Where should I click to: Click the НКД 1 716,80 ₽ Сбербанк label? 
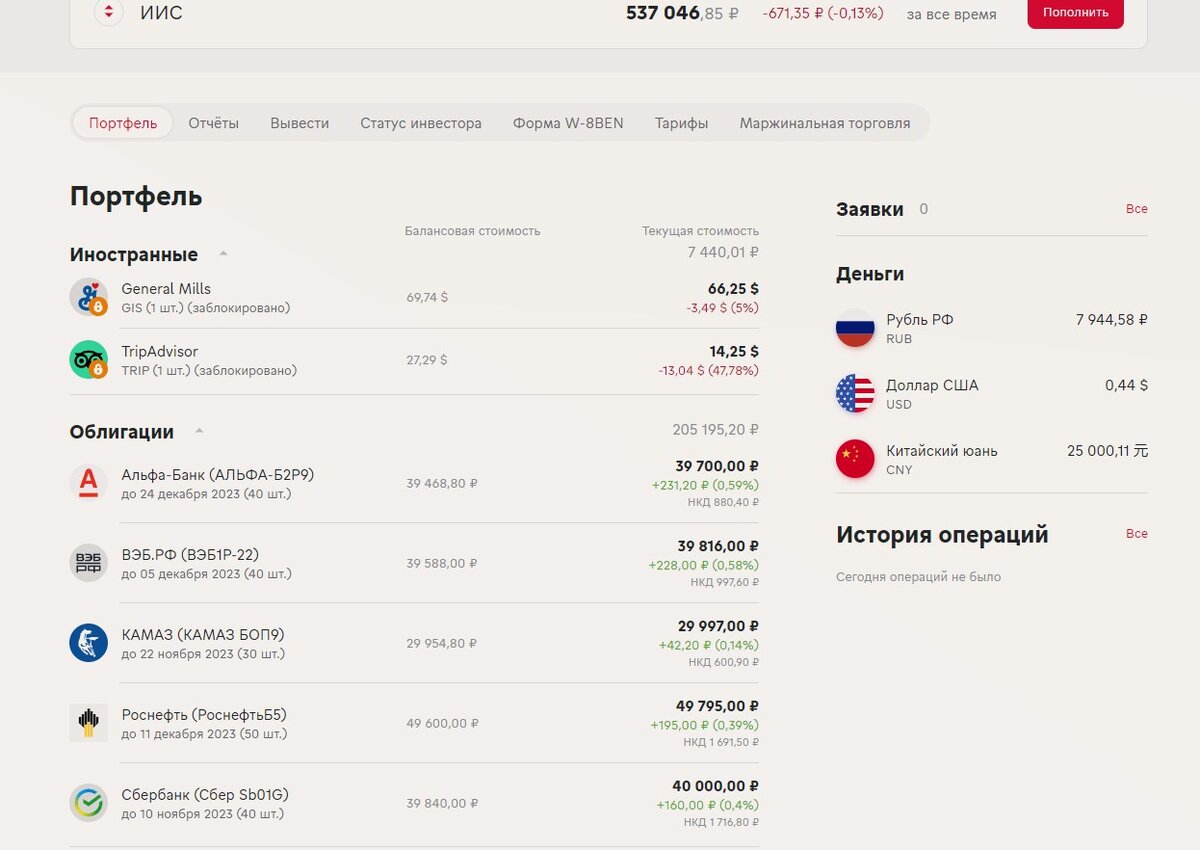tap(721, 823)
